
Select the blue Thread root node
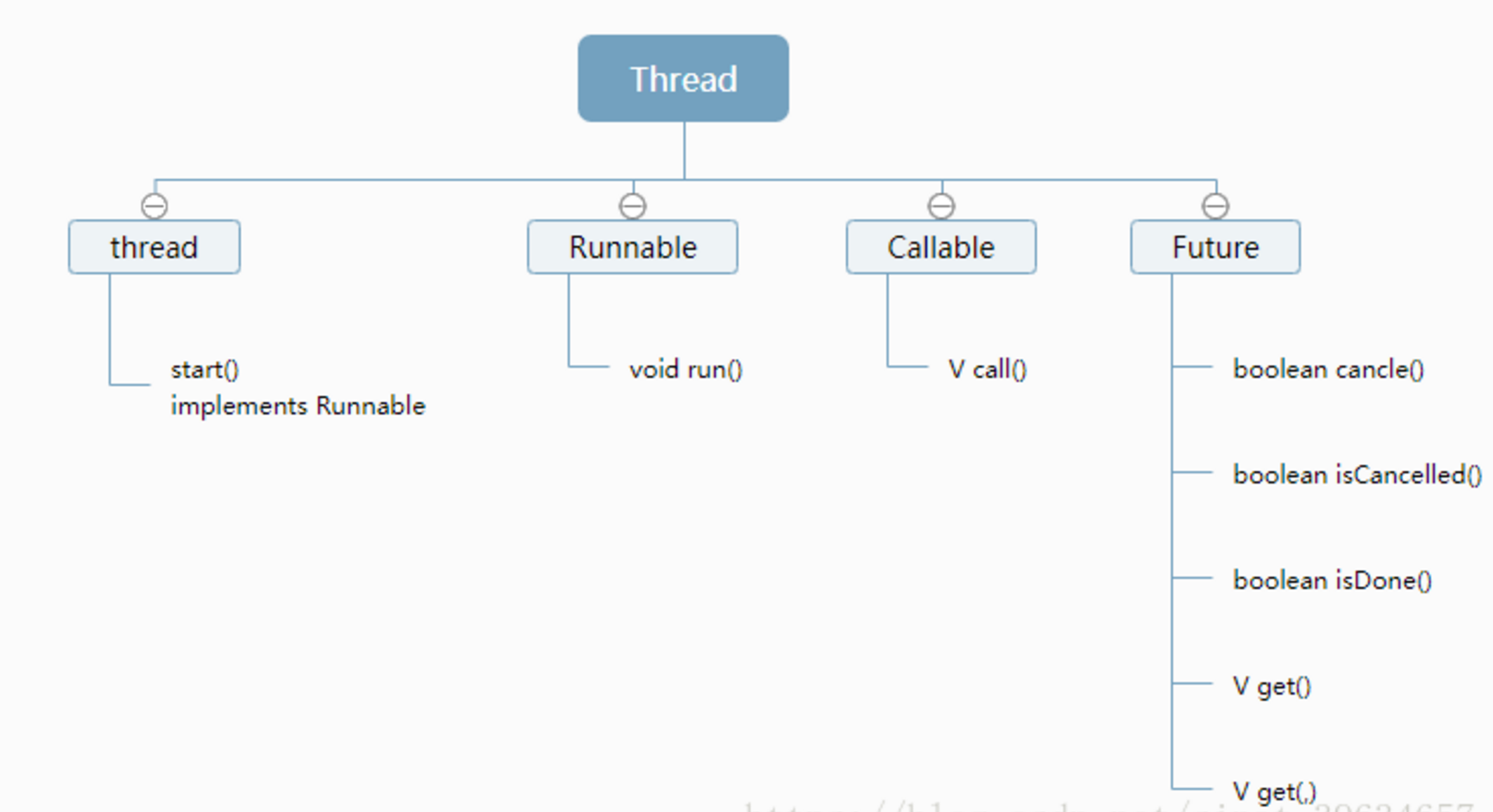(x=683, y=79)
